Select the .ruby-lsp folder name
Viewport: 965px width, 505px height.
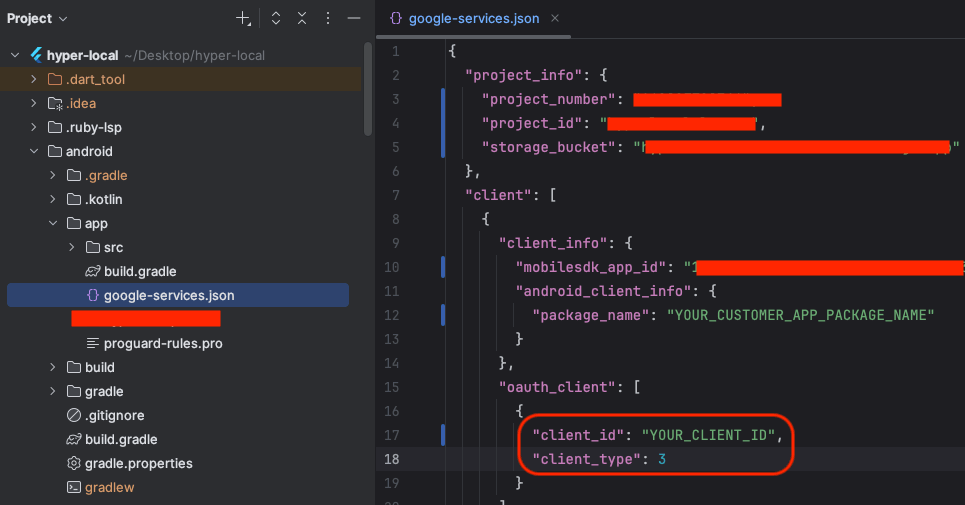[94, 127]
